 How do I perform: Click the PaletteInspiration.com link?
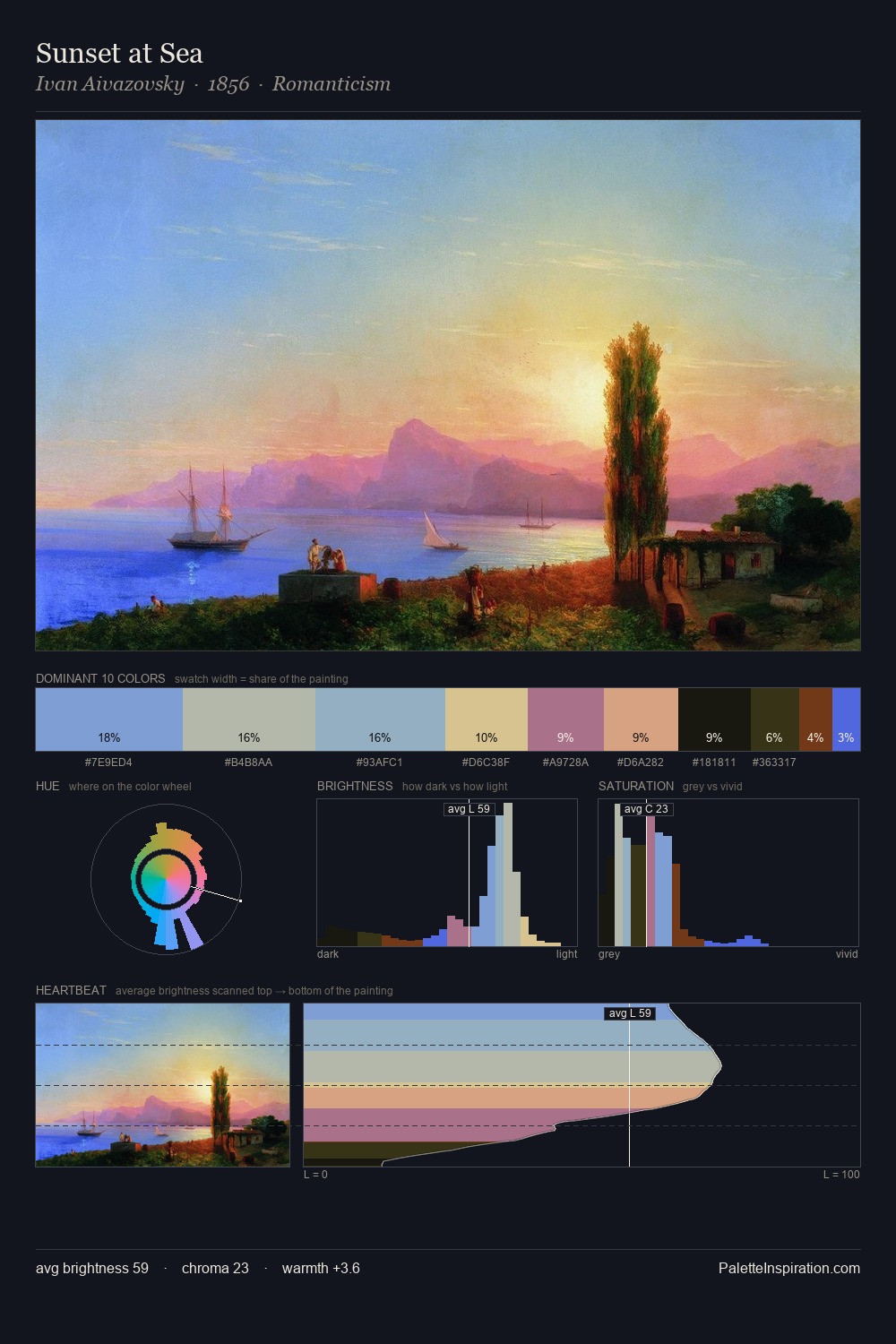tap(789, 1268)
